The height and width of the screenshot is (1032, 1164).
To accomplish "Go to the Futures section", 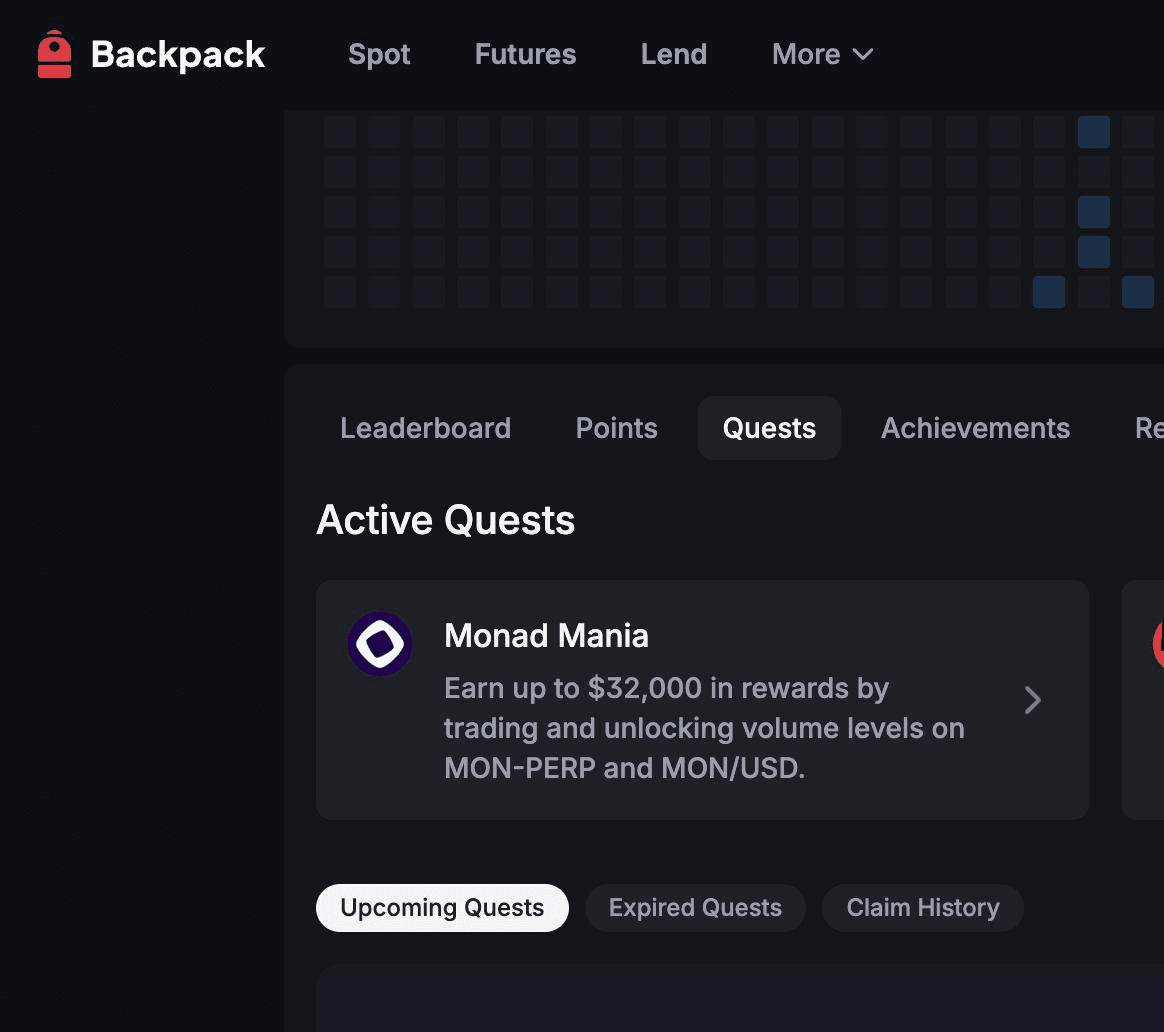I will (525, 54).
